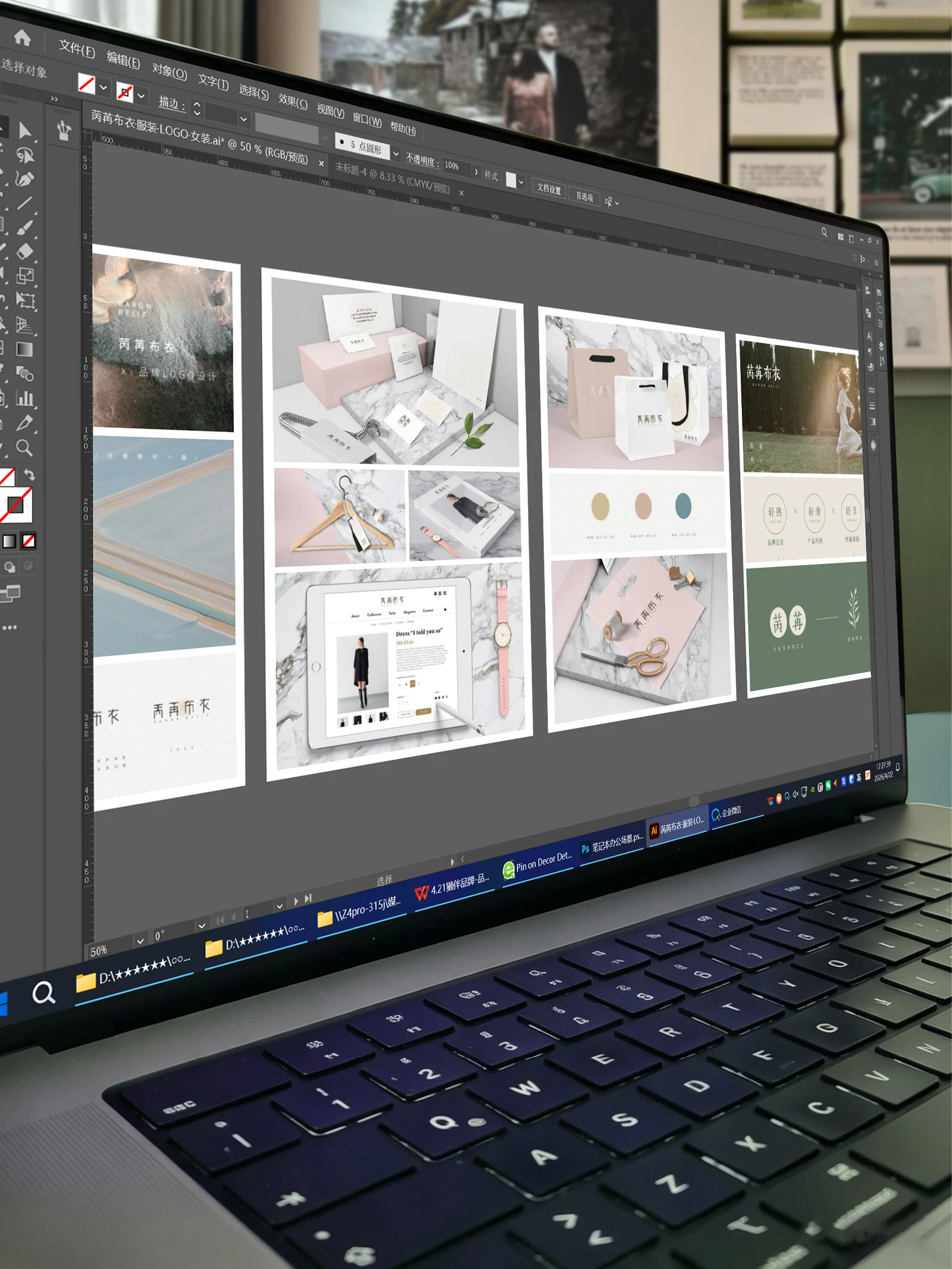The height and width of the screenshot is (1269, 952).
Task: Open the stroke weight dropdown
Action: [243, 120]
